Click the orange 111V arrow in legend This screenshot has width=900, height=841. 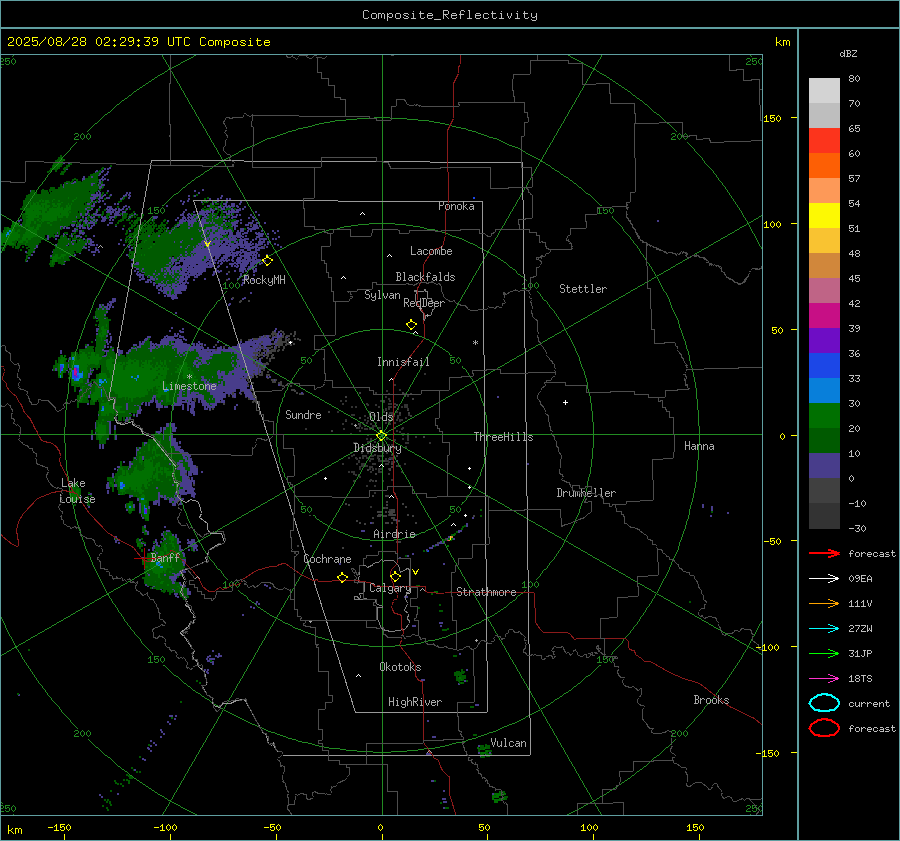tap(824, 604)
